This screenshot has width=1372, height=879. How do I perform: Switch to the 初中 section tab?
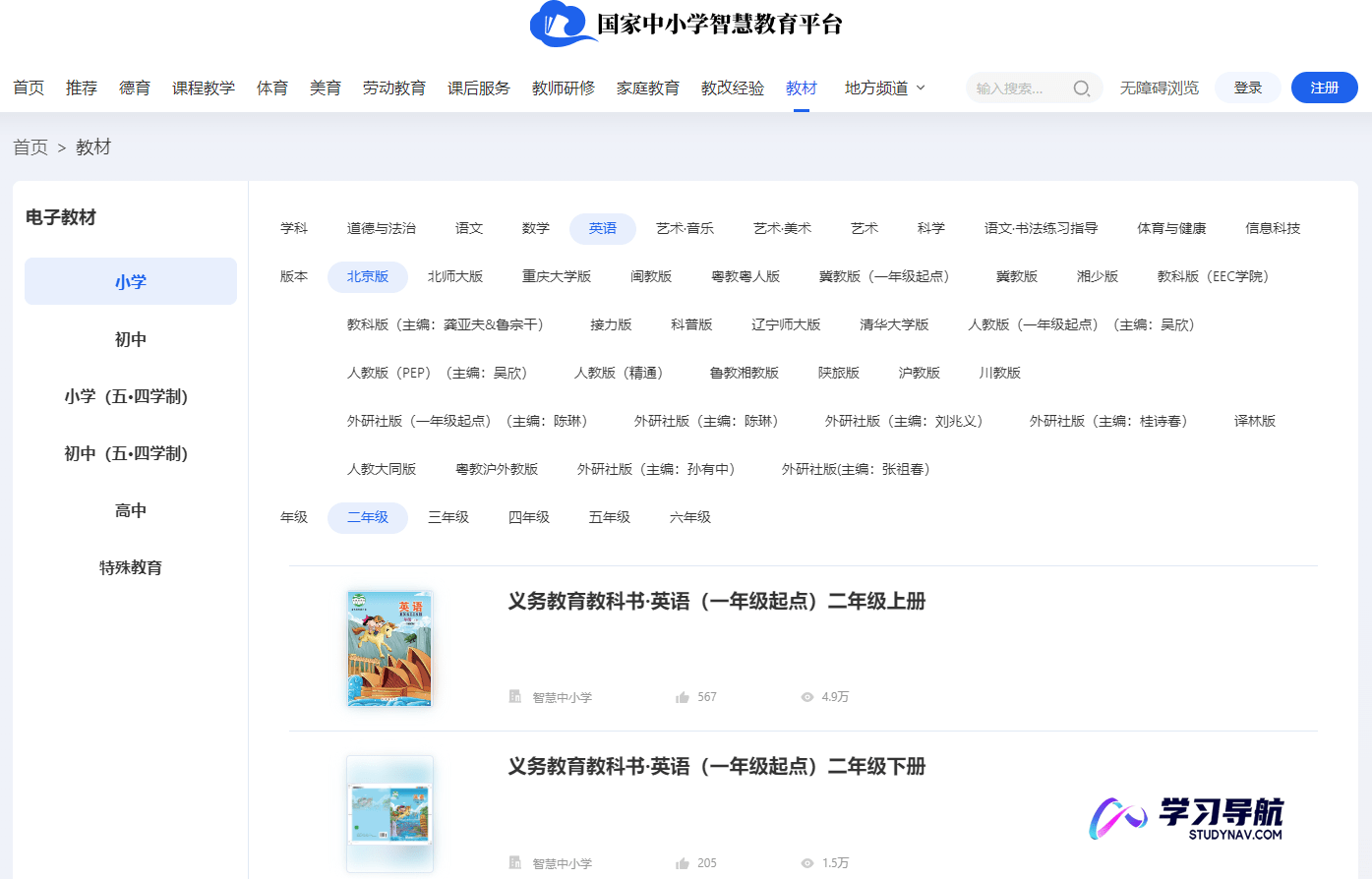point(130,338)
